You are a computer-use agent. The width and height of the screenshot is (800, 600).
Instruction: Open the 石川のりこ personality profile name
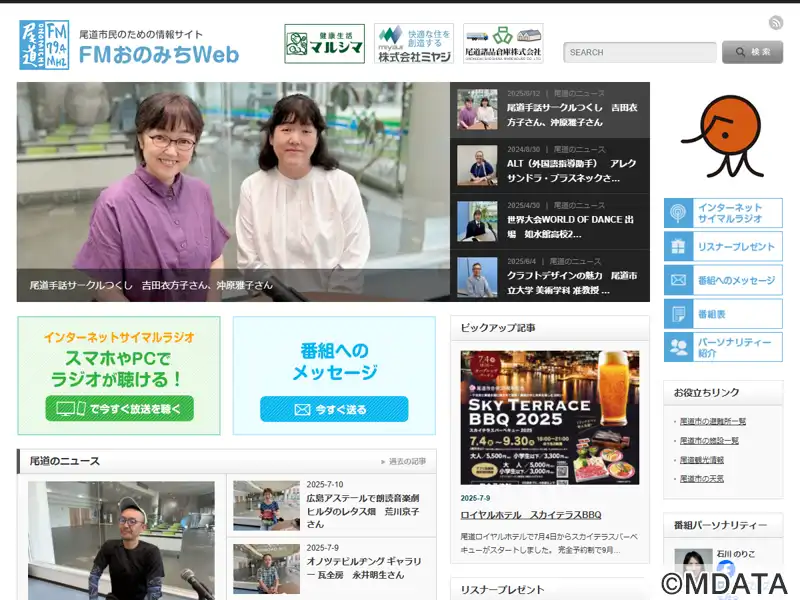(x=736, y=554)
